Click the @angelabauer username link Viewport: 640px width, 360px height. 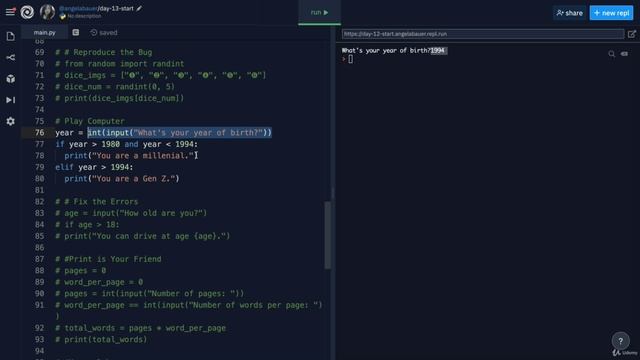(x=78, y=8)
